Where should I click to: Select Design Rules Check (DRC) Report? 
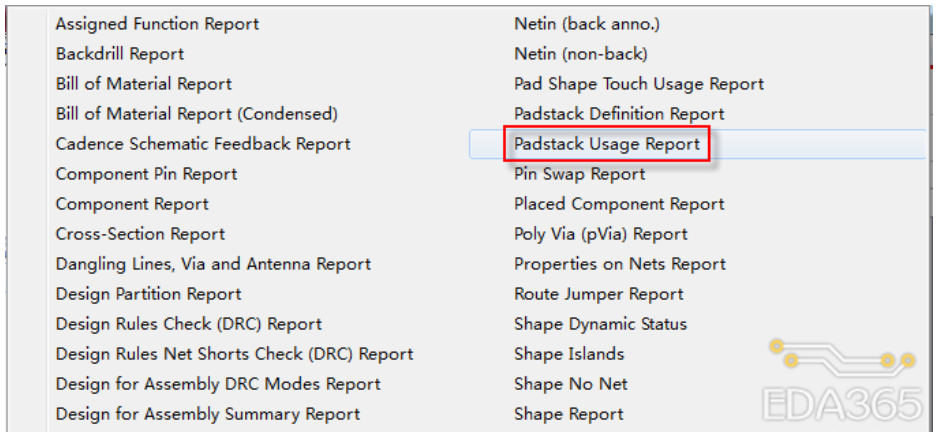(189, 324)
